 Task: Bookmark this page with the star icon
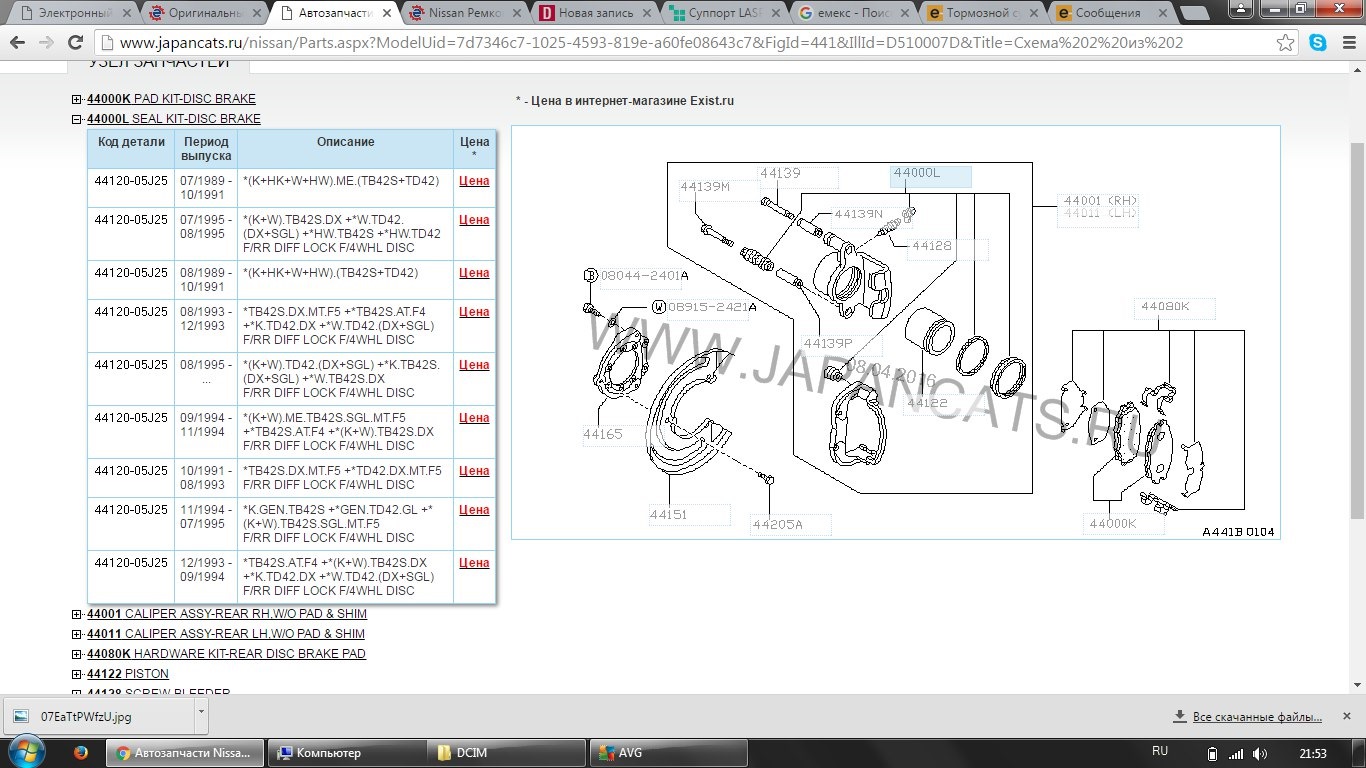coord(1286,43)
